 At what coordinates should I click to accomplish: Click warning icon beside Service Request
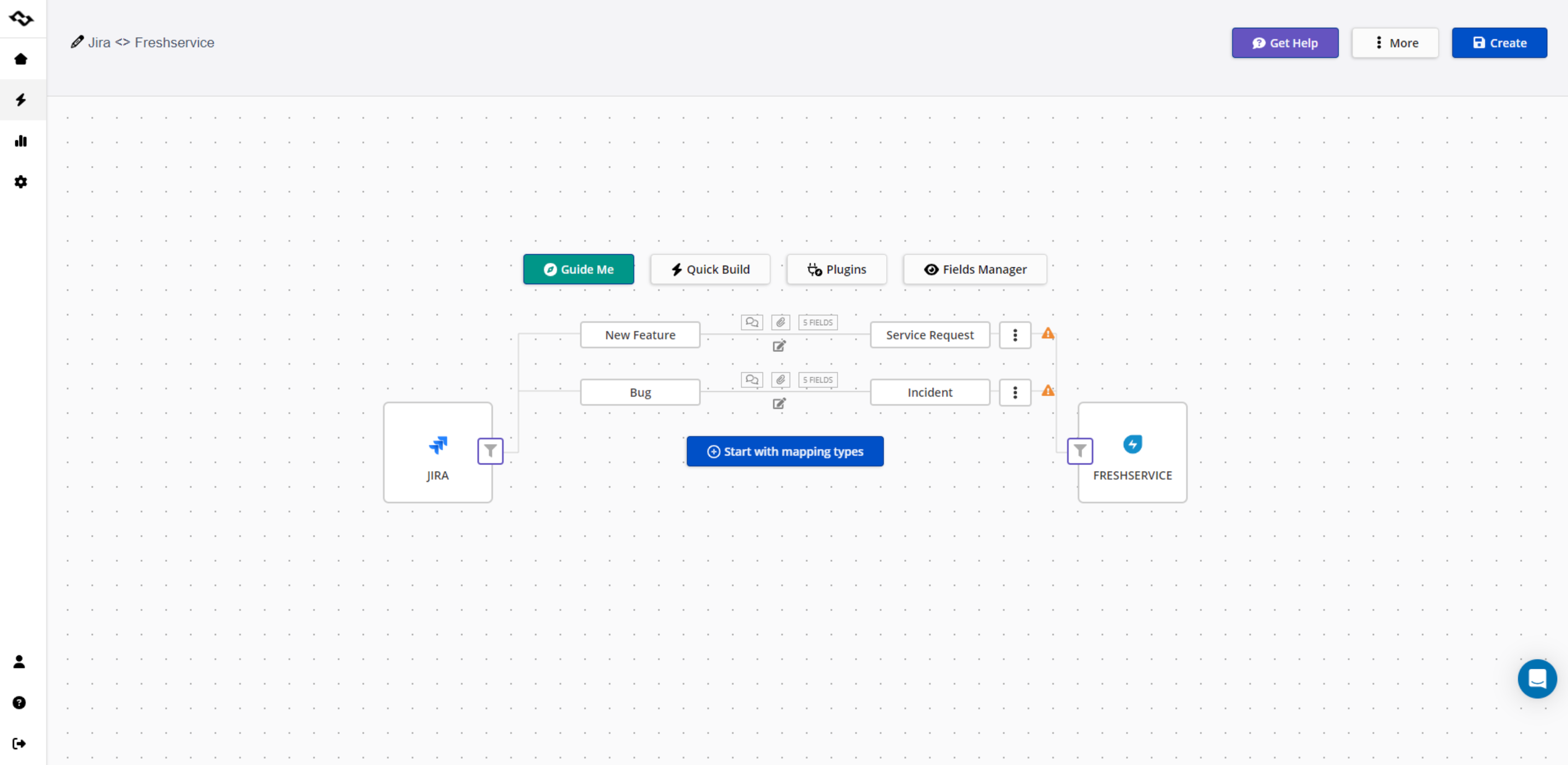point(1047,333)
